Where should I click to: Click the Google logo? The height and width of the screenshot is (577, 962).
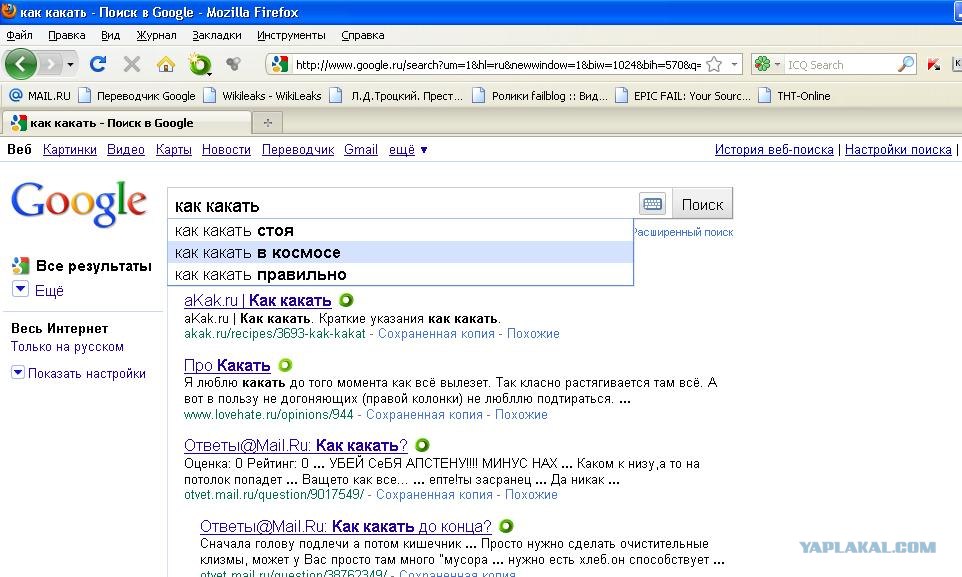pyautogui.click(x=79, y=204)
